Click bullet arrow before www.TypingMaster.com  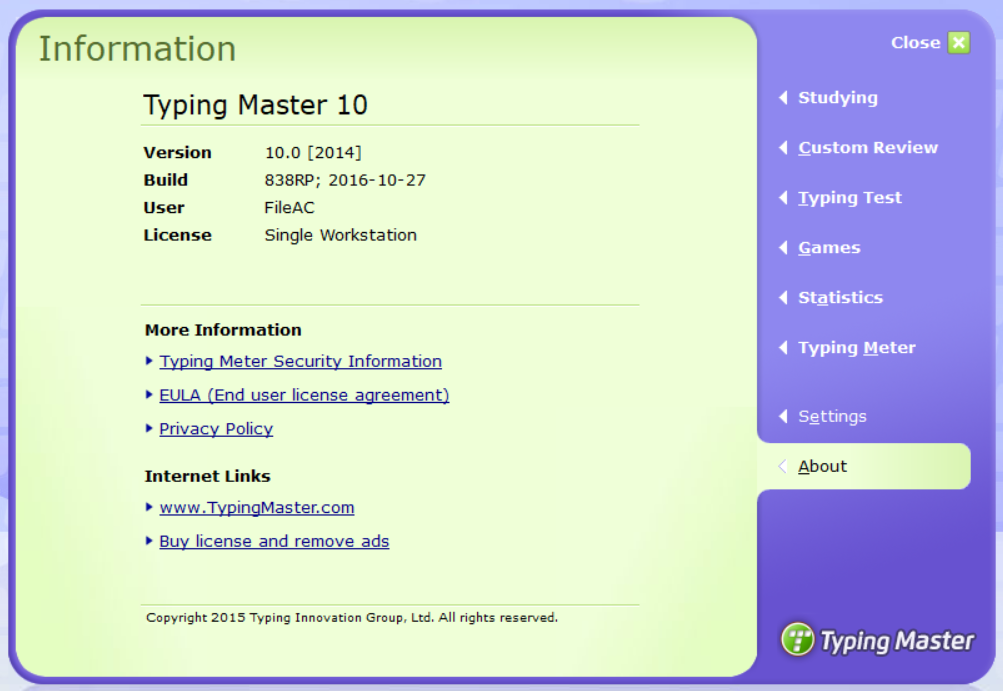[149, 507]
